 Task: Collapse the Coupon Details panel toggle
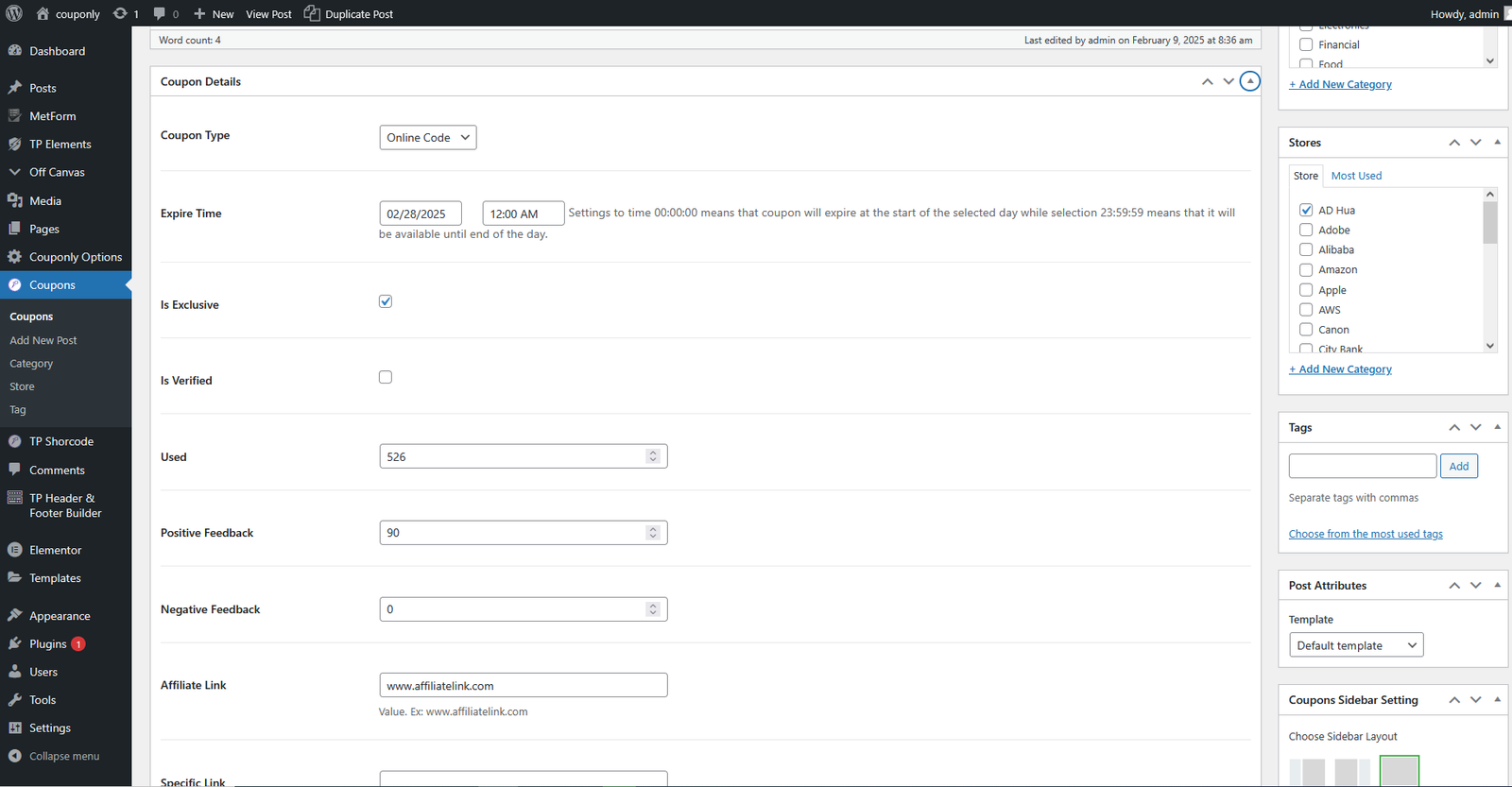point(1249,81)
